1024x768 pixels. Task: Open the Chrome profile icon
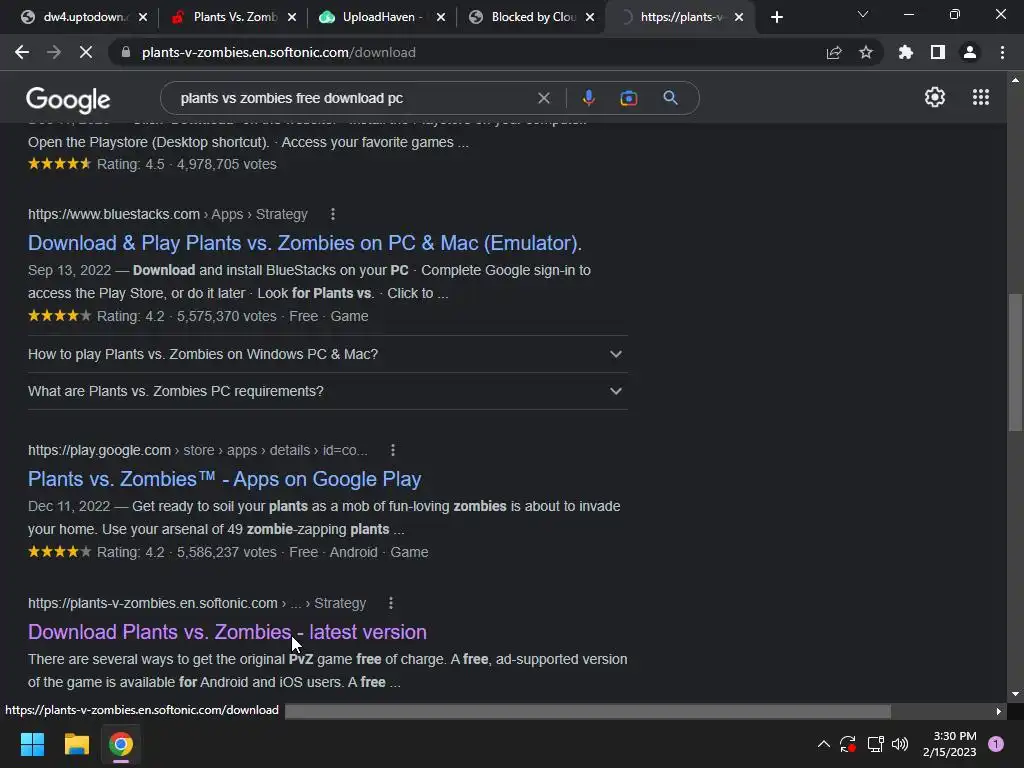click(x=970, y=52)
